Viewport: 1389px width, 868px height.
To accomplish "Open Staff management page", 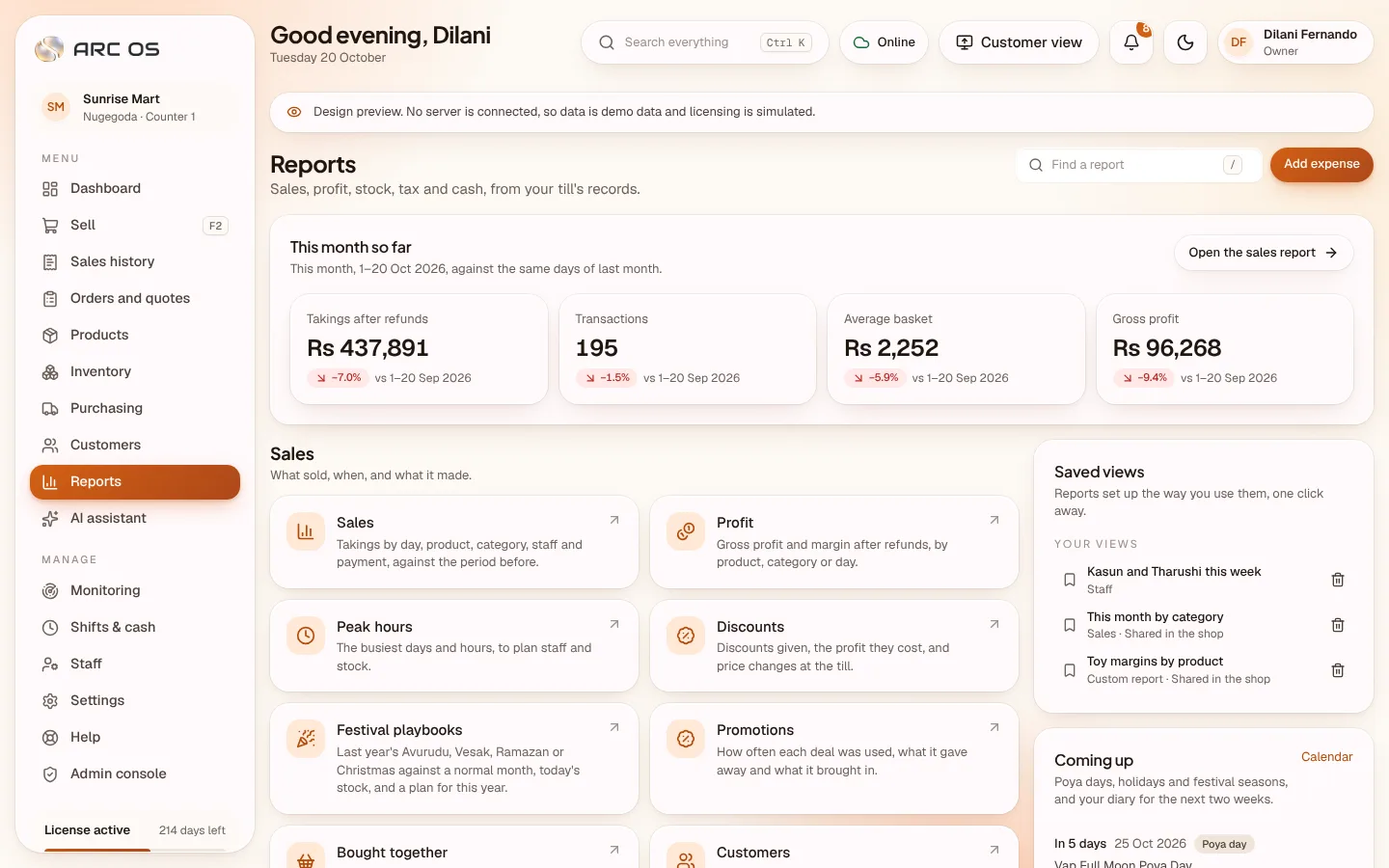I will (x=135, y=665).
